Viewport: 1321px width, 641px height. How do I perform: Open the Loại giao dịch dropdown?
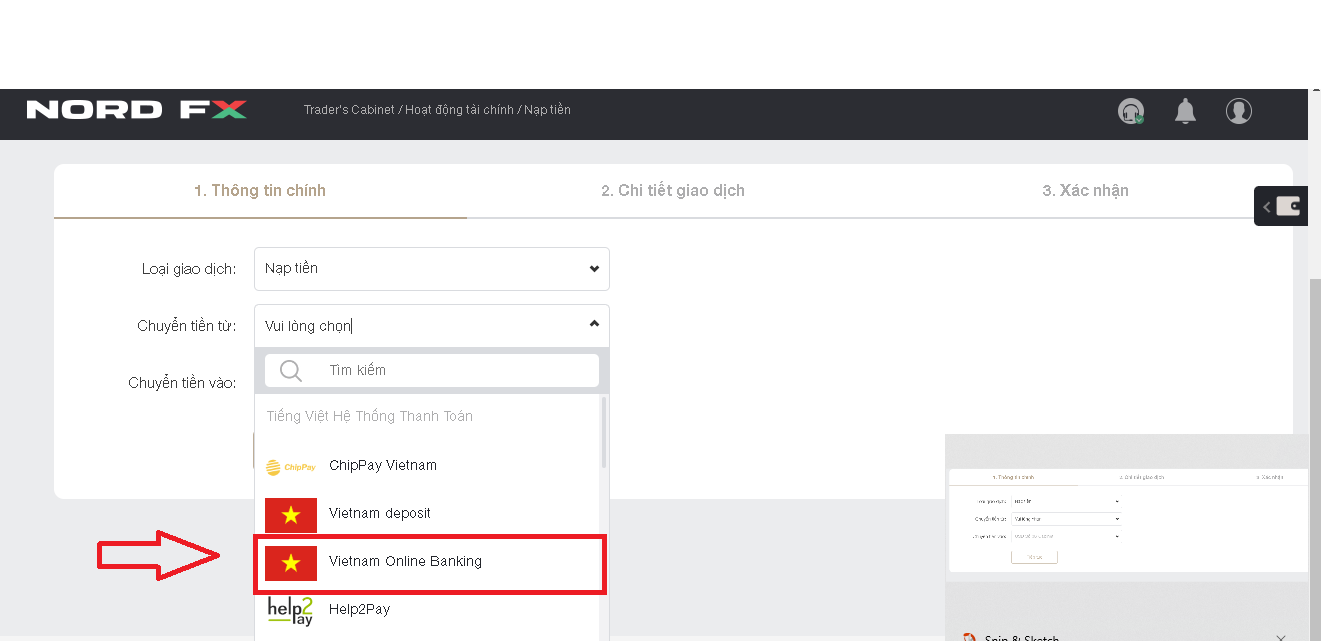click(x=432, y=269)
